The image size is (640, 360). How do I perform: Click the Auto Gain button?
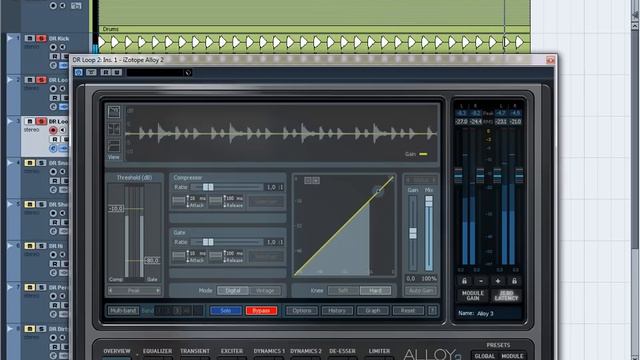tap(421, 291)
